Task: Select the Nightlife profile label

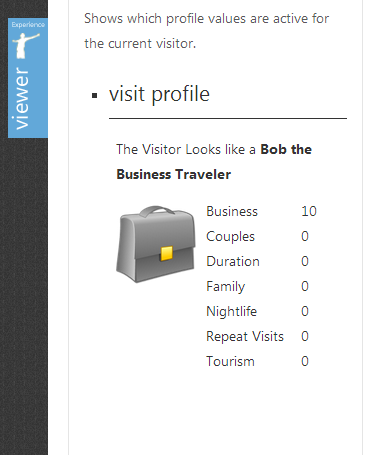Action: pyautogui.click(x=232, y=312)
